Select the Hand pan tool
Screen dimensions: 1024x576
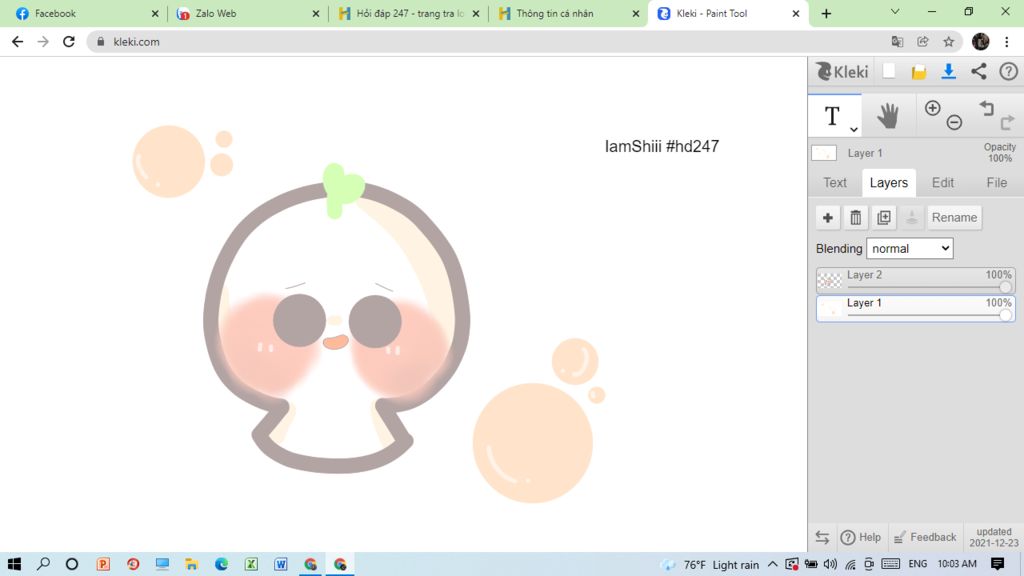click(888, 116)
